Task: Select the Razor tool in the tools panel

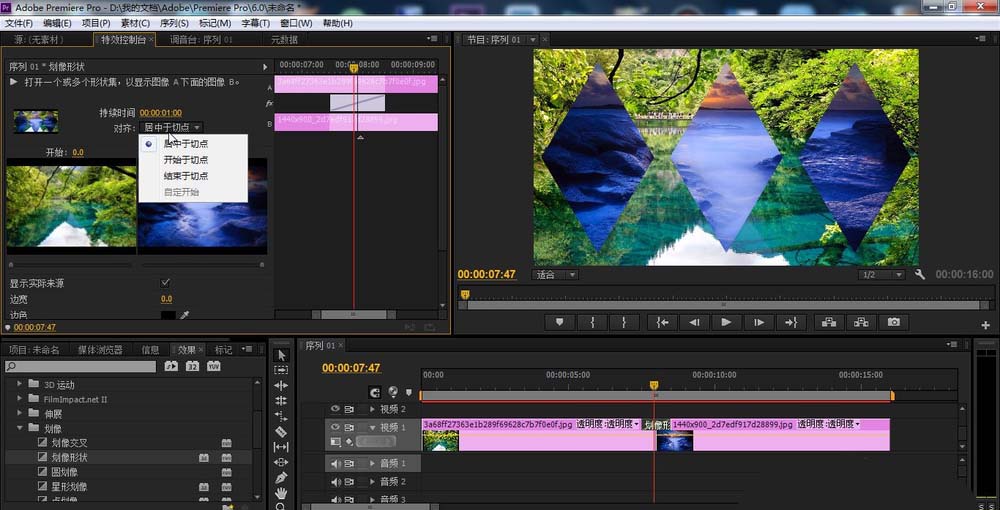Action: tap(281, 432)
